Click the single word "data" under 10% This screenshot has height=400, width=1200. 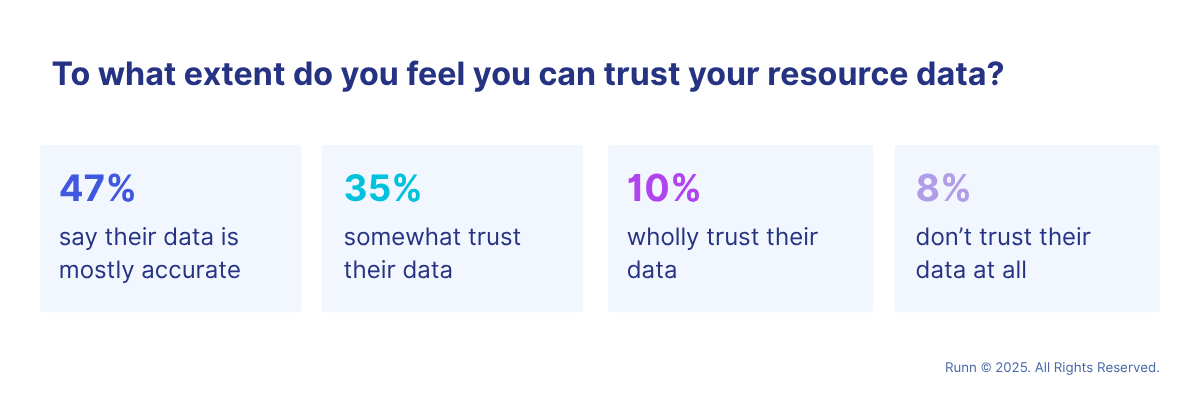tap(652, 270)
